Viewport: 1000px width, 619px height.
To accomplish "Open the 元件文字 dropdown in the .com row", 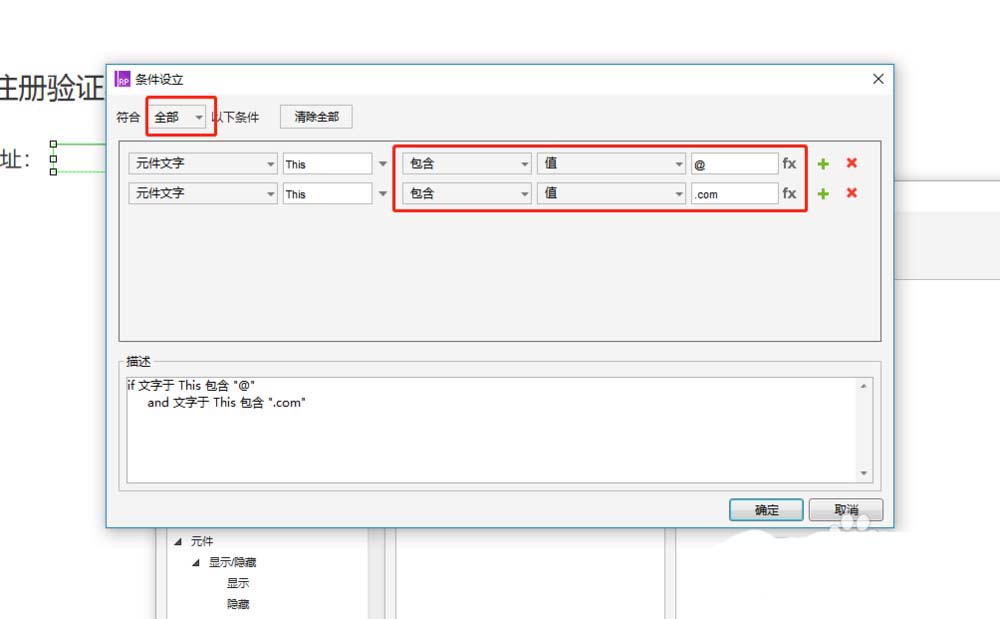I will 203,194.
